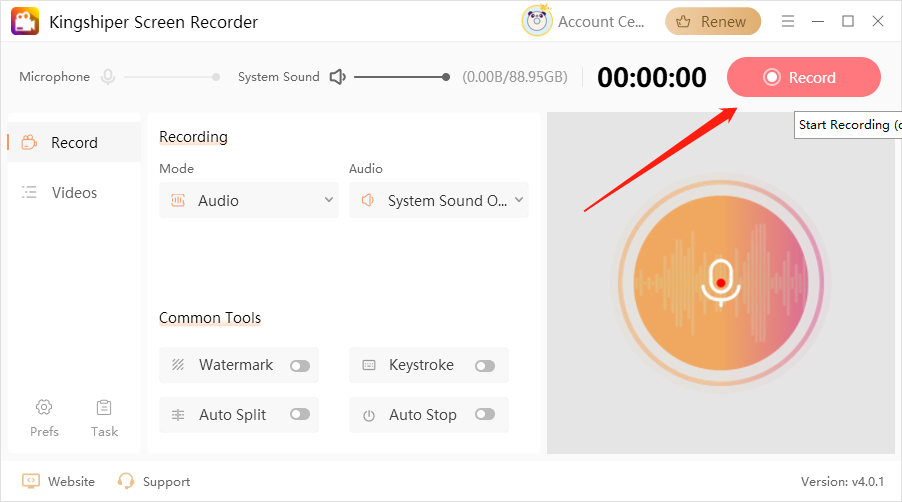This screenshot has height=502, width=902.
Task: Turn on the Keystroke toggle
Action: tap(485, 366)
